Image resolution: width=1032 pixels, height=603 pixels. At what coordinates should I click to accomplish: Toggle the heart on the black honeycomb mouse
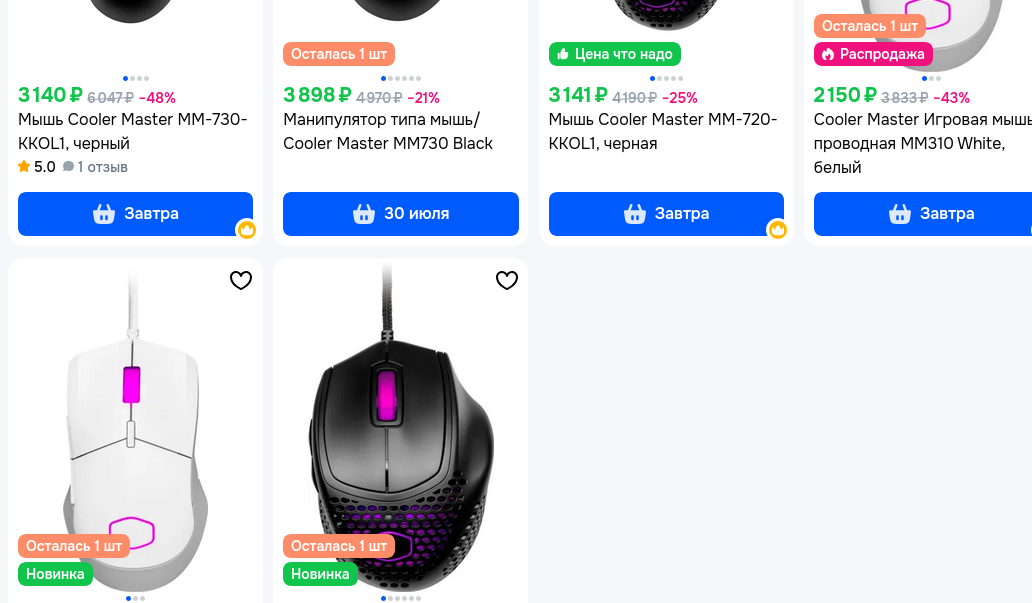pyautogui.click(x=507, y=280)
